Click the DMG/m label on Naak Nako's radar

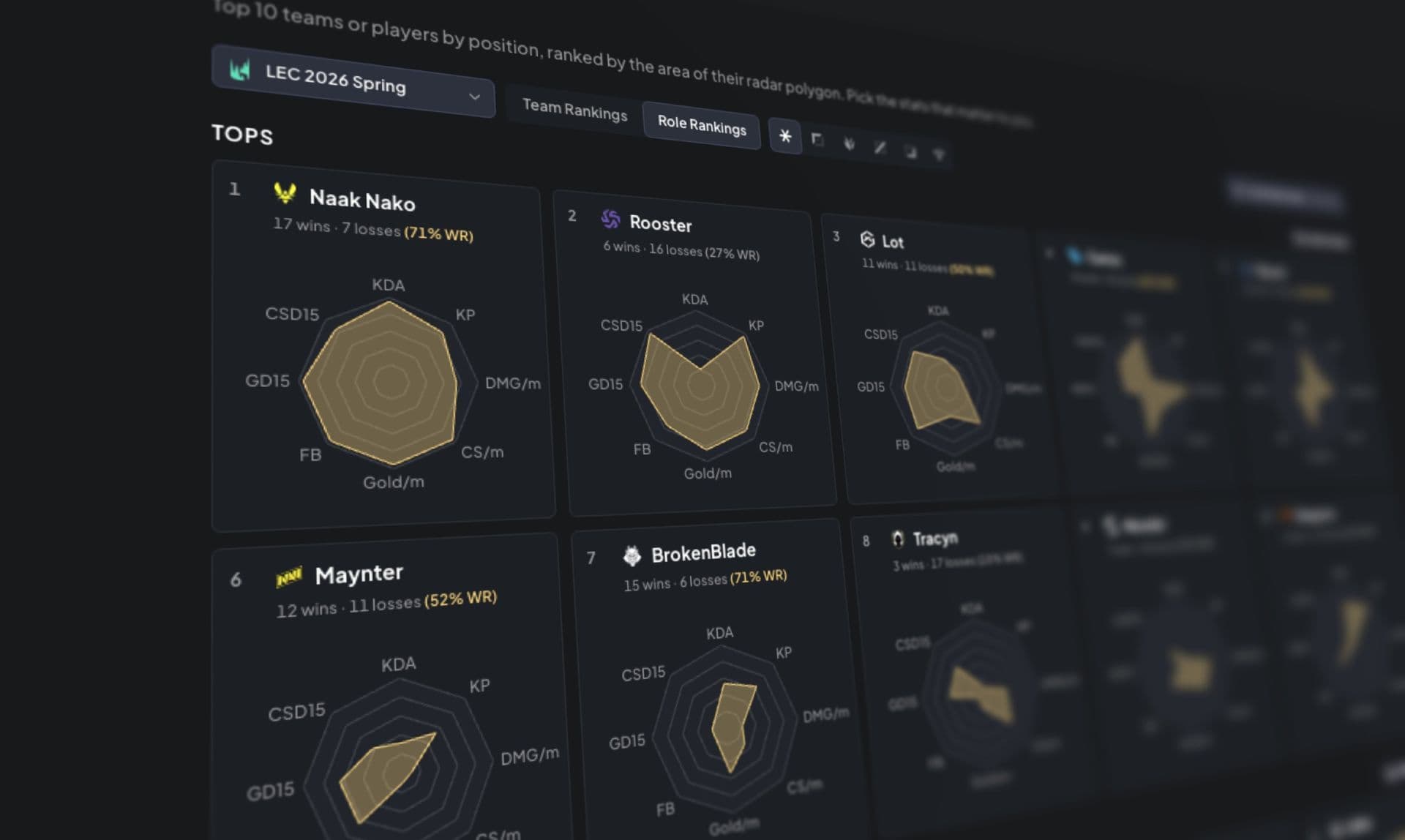coord(513,383)
